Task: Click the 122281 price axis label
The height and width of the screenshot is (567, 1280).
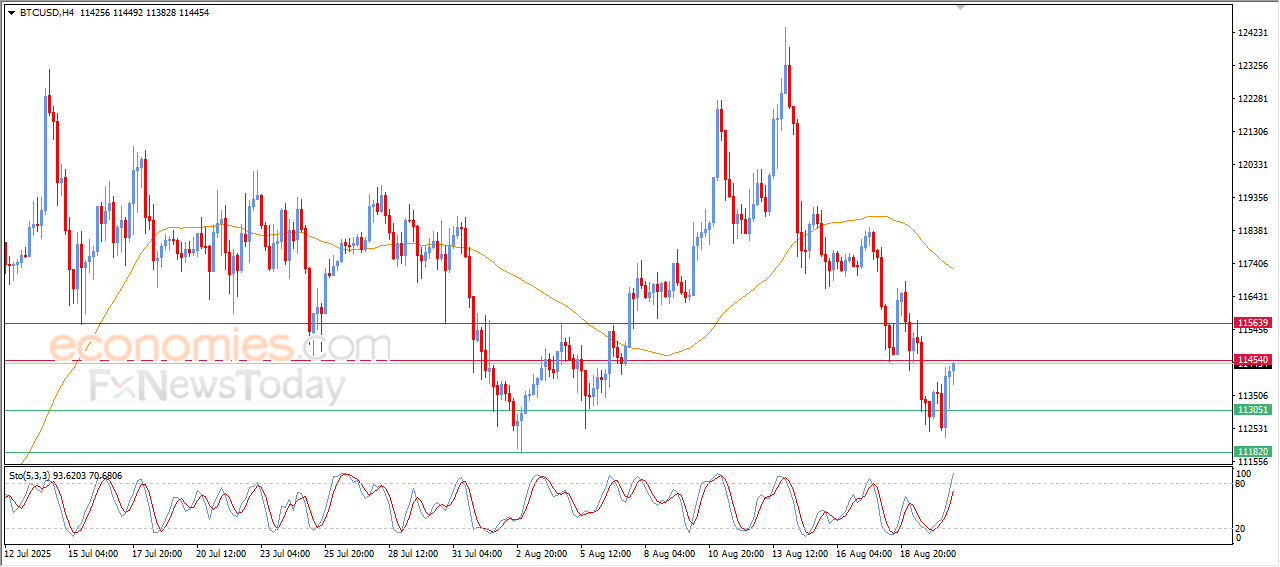Action: point(1254,99)
